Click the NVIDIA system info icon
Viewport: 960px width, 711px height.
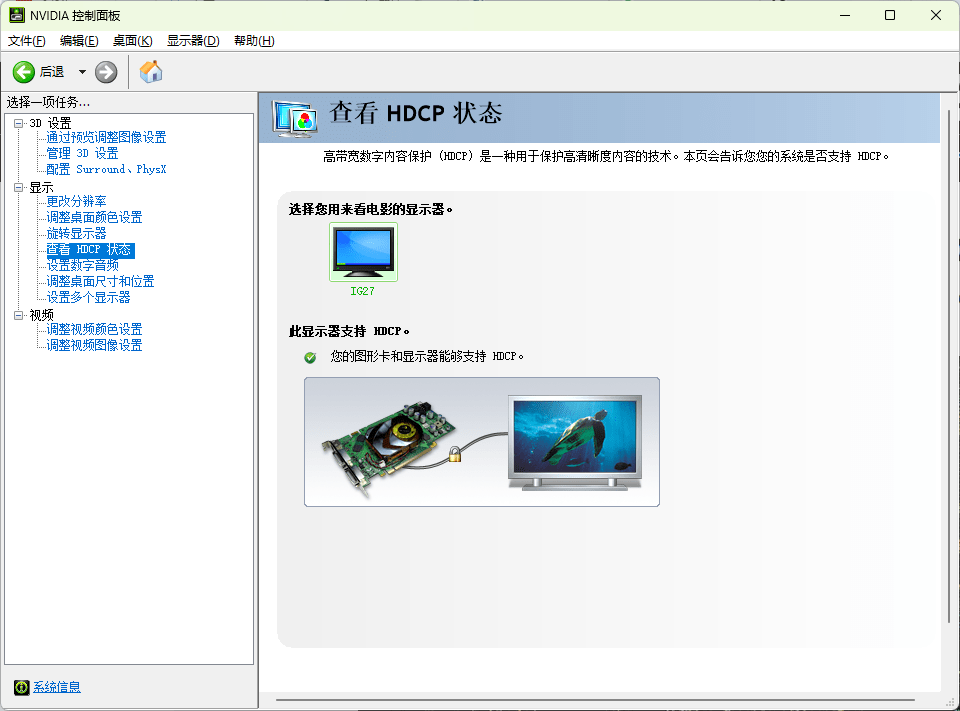tap(21, 688)
